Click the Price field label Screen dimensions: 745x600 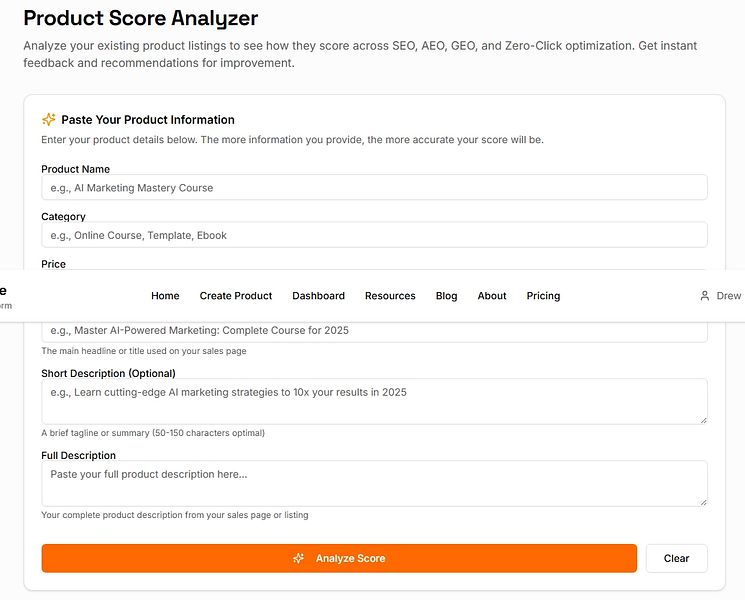53,264
